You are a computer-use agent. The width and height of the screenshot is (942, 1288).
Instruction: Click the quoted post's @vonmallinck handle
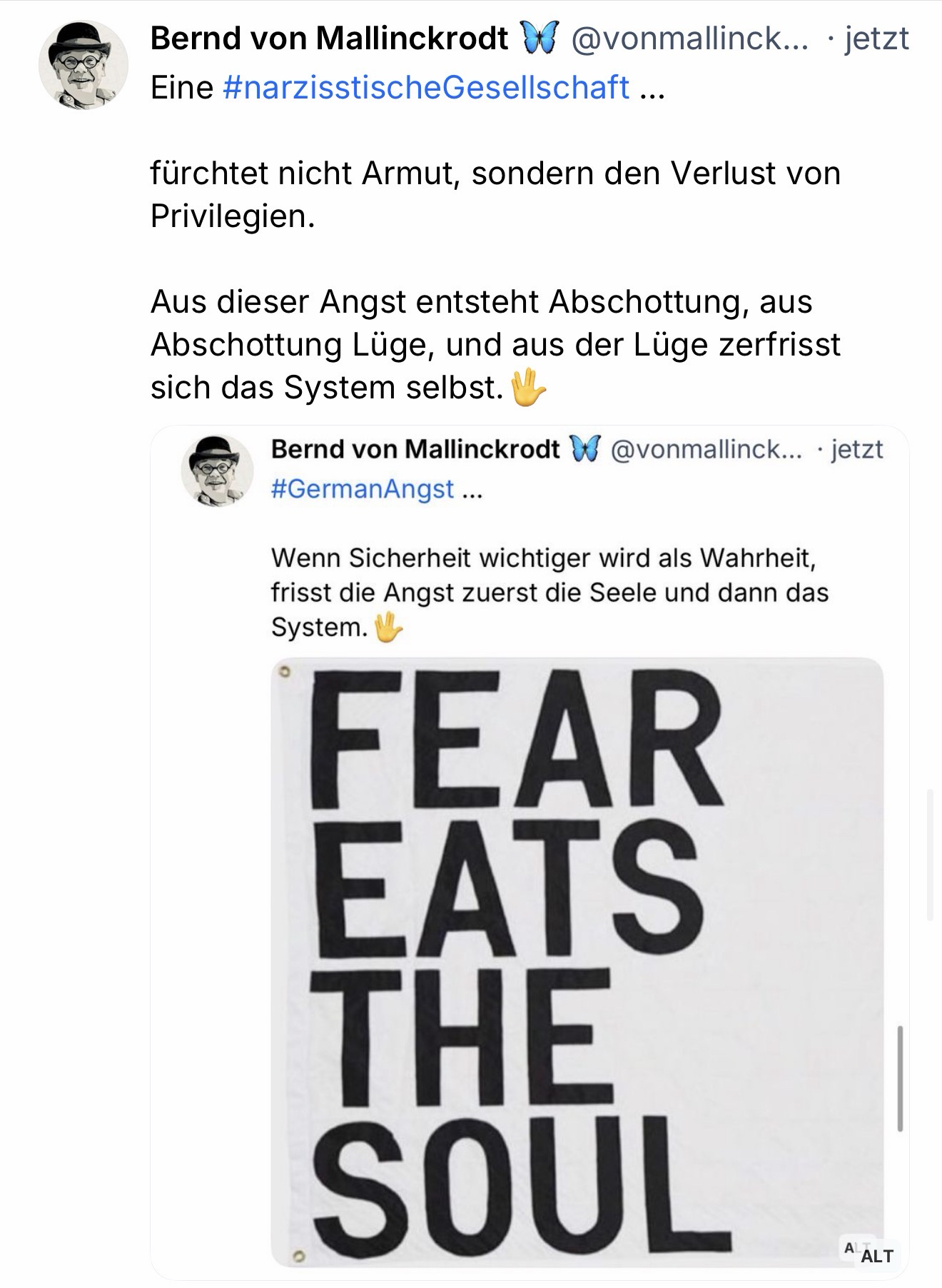[706, 449]
